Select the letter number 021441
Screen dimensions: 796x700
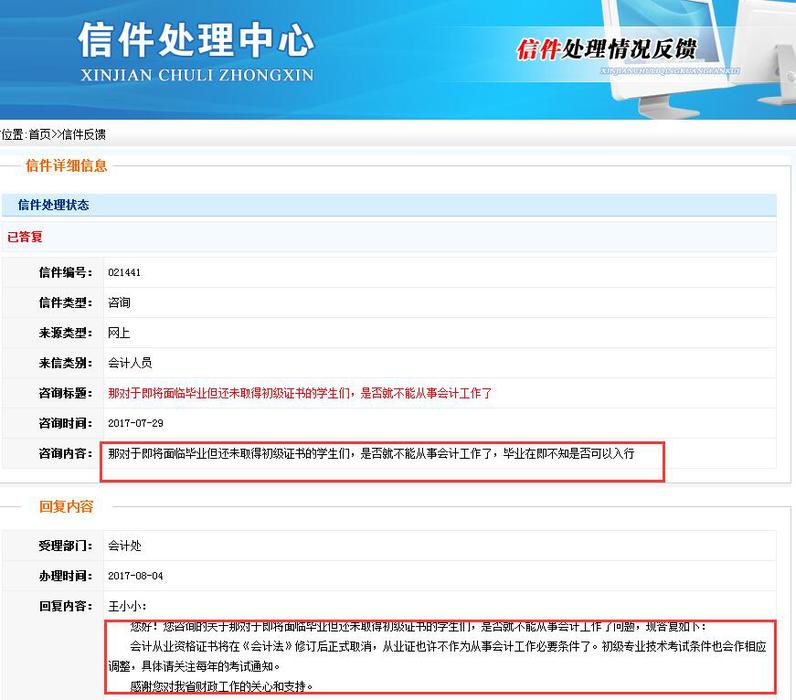(124, 272)
